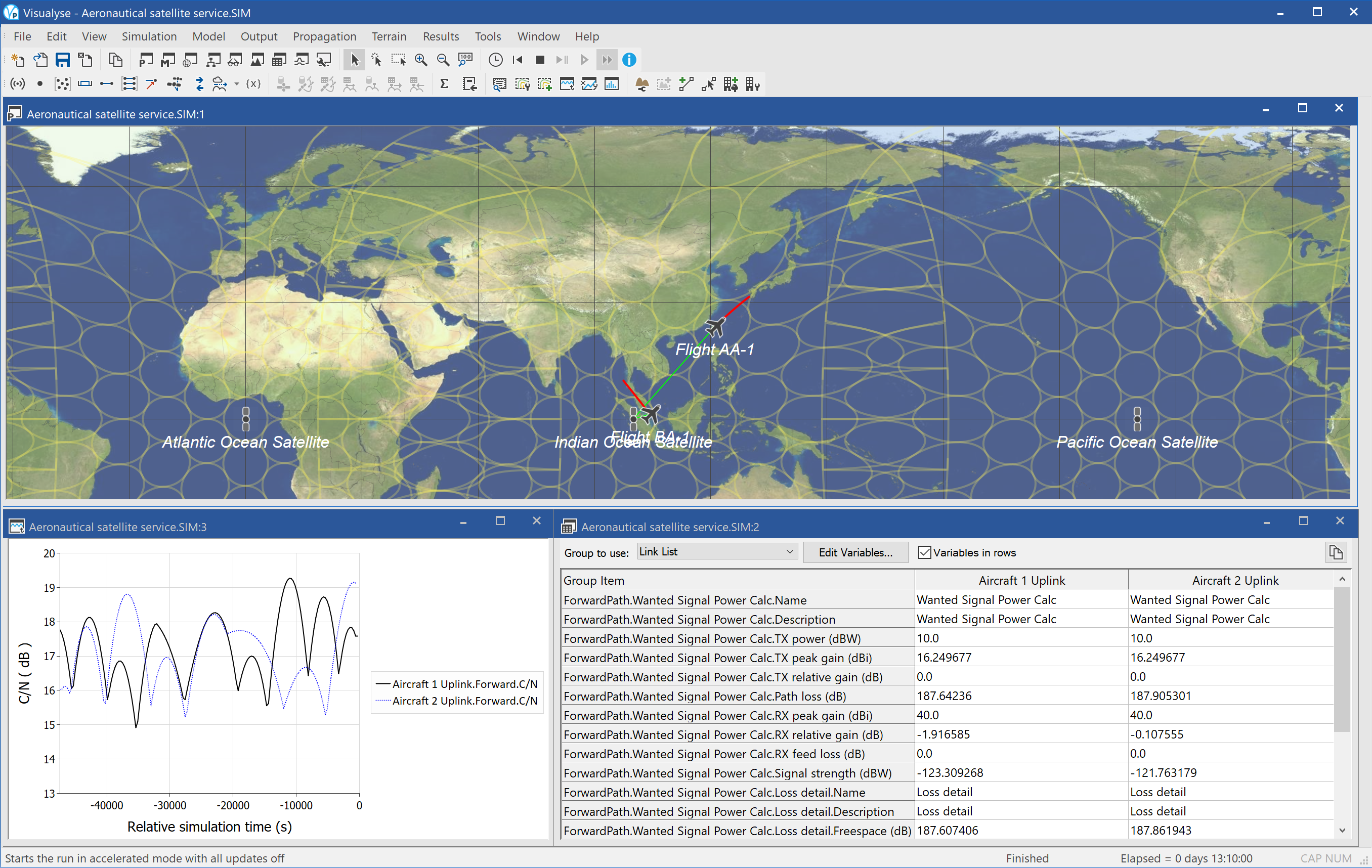Click the zoom out magnifier icon
The image size is (1372, 868).
[443, 60]
